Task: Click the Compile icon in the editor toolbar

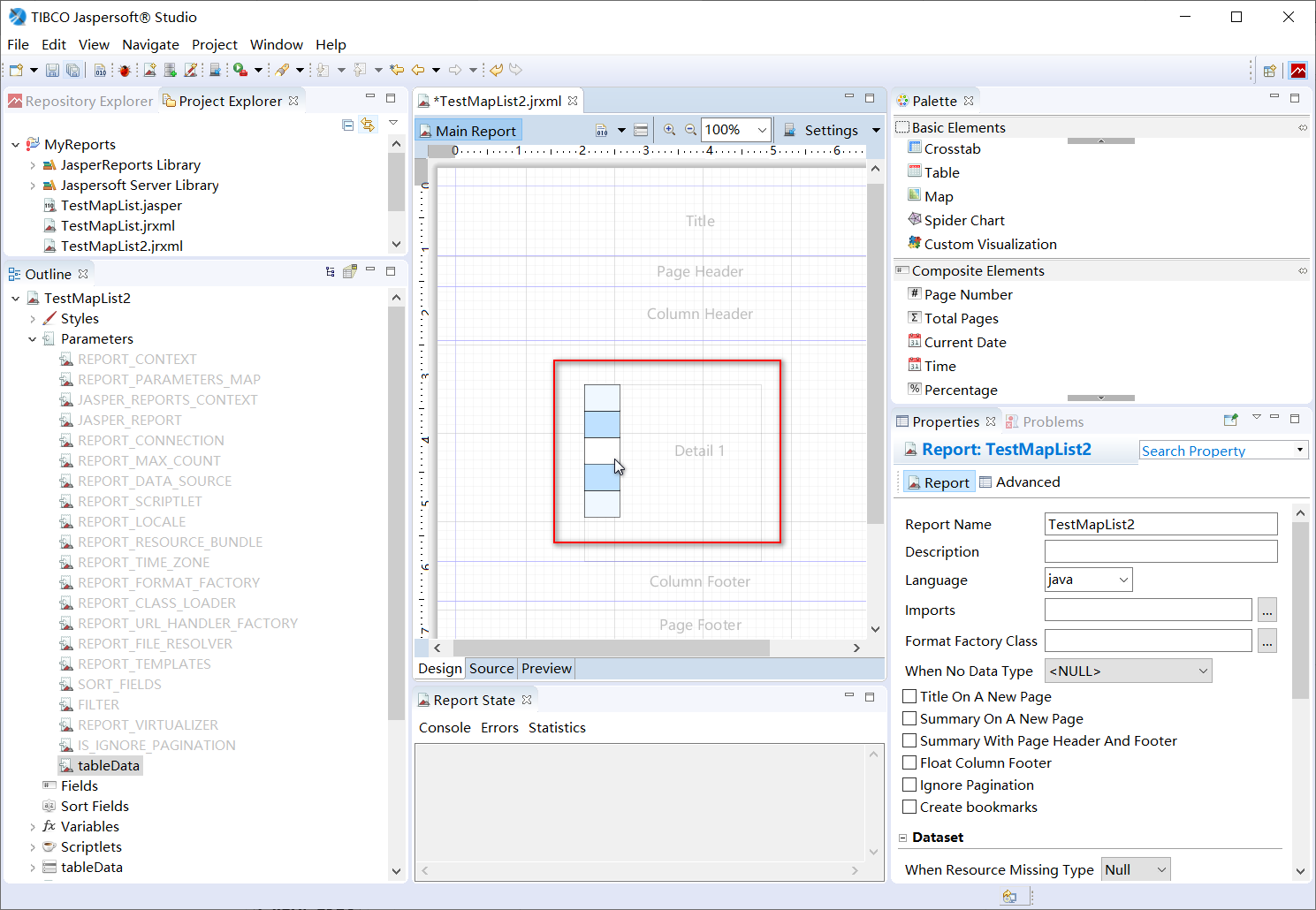Action: coord(602,130)
